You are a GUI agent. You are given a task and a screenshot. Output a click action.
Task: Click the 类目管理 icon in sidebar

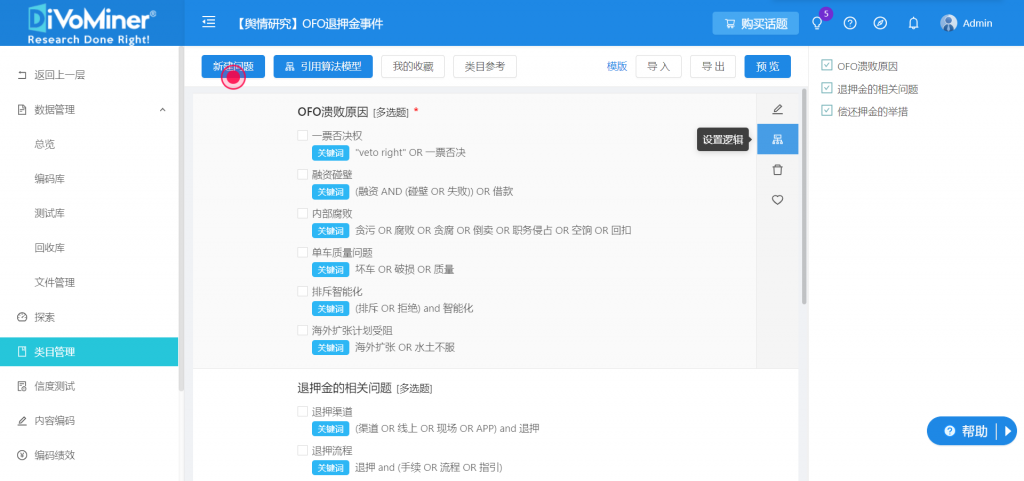(x=22, y=352)
